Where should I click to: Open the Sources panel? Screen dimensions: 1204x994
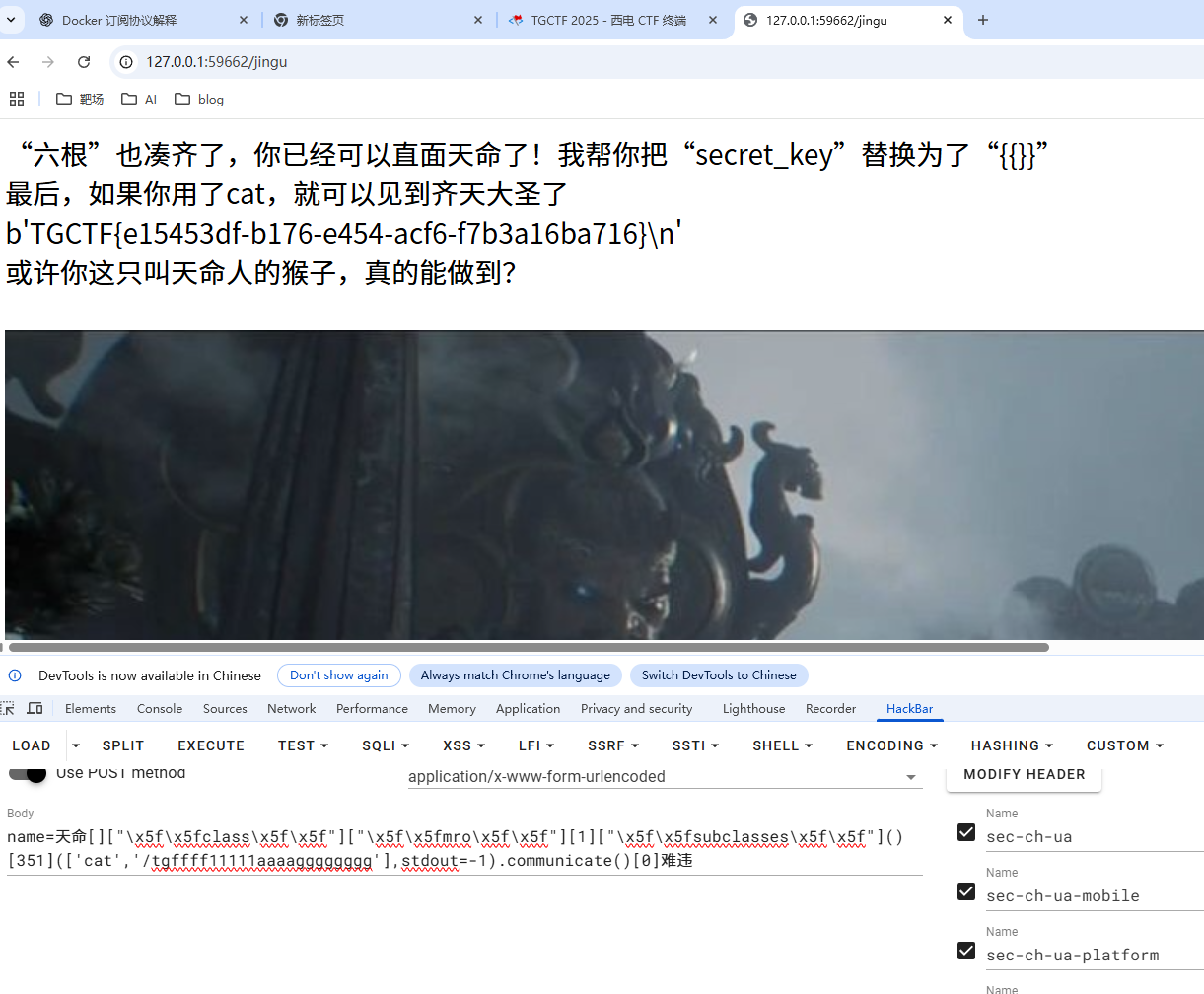click(x=225, y=708)
